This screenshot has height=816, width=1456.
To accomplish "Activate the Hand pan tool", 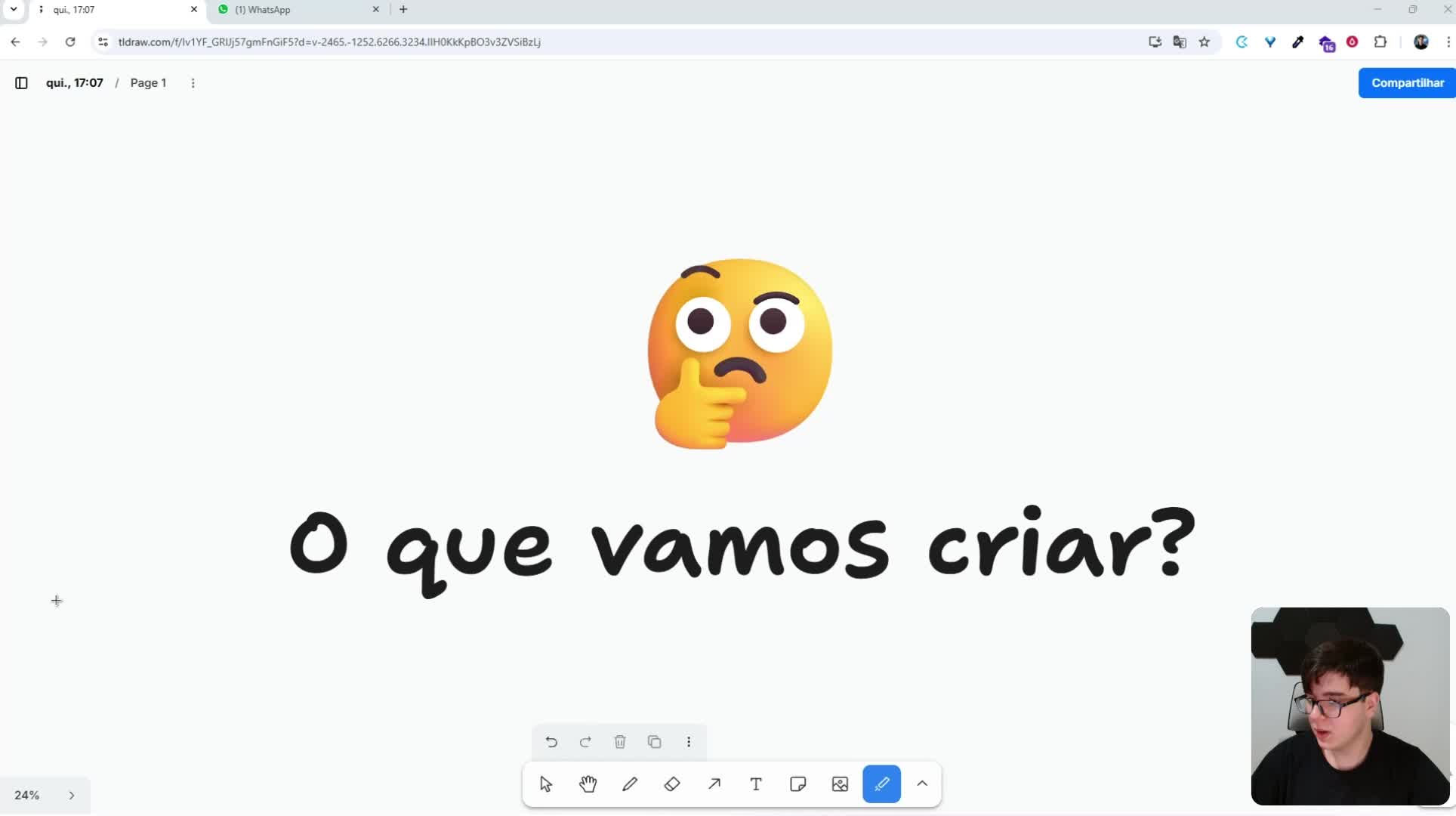I will [x=588, y=784].
